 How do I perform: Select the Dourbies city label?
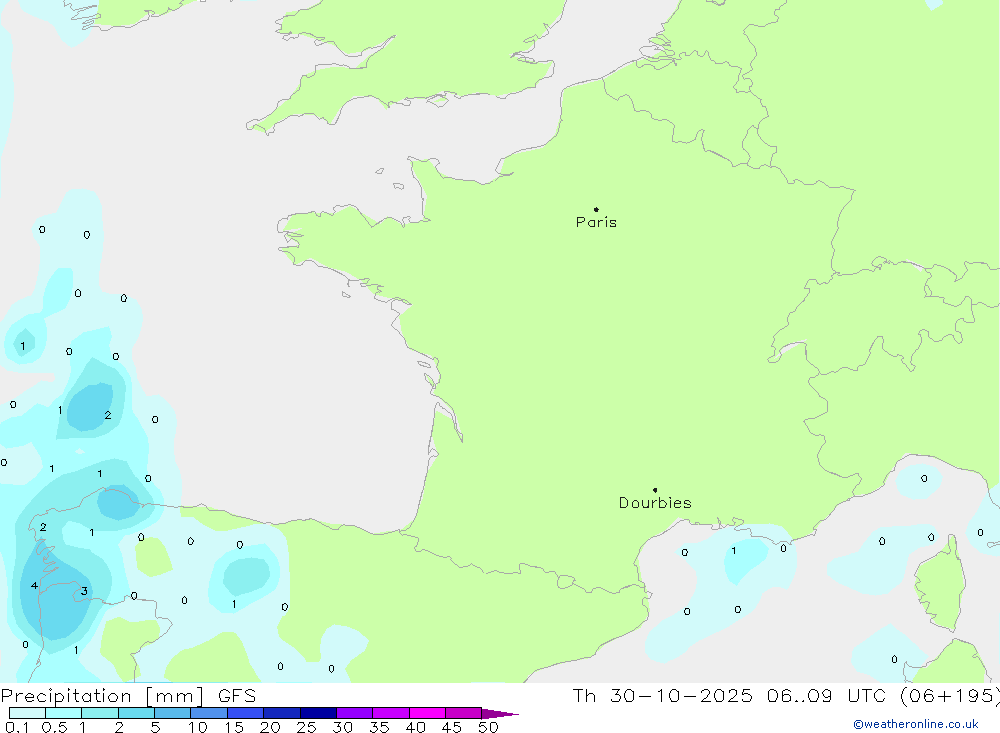[655, 503]
